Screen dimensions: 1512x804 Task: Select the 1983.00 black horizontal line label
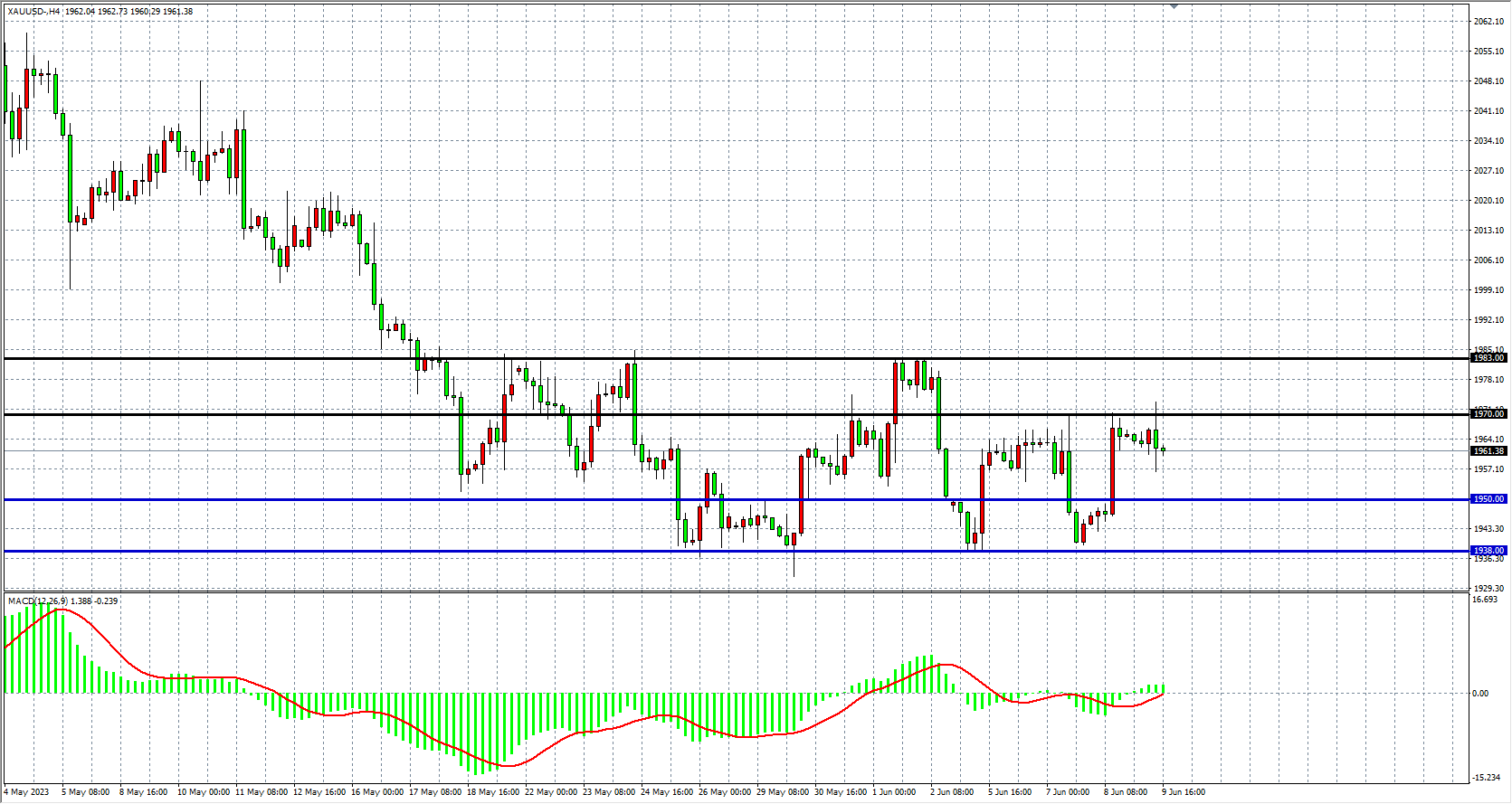(x=1488, y=358)
